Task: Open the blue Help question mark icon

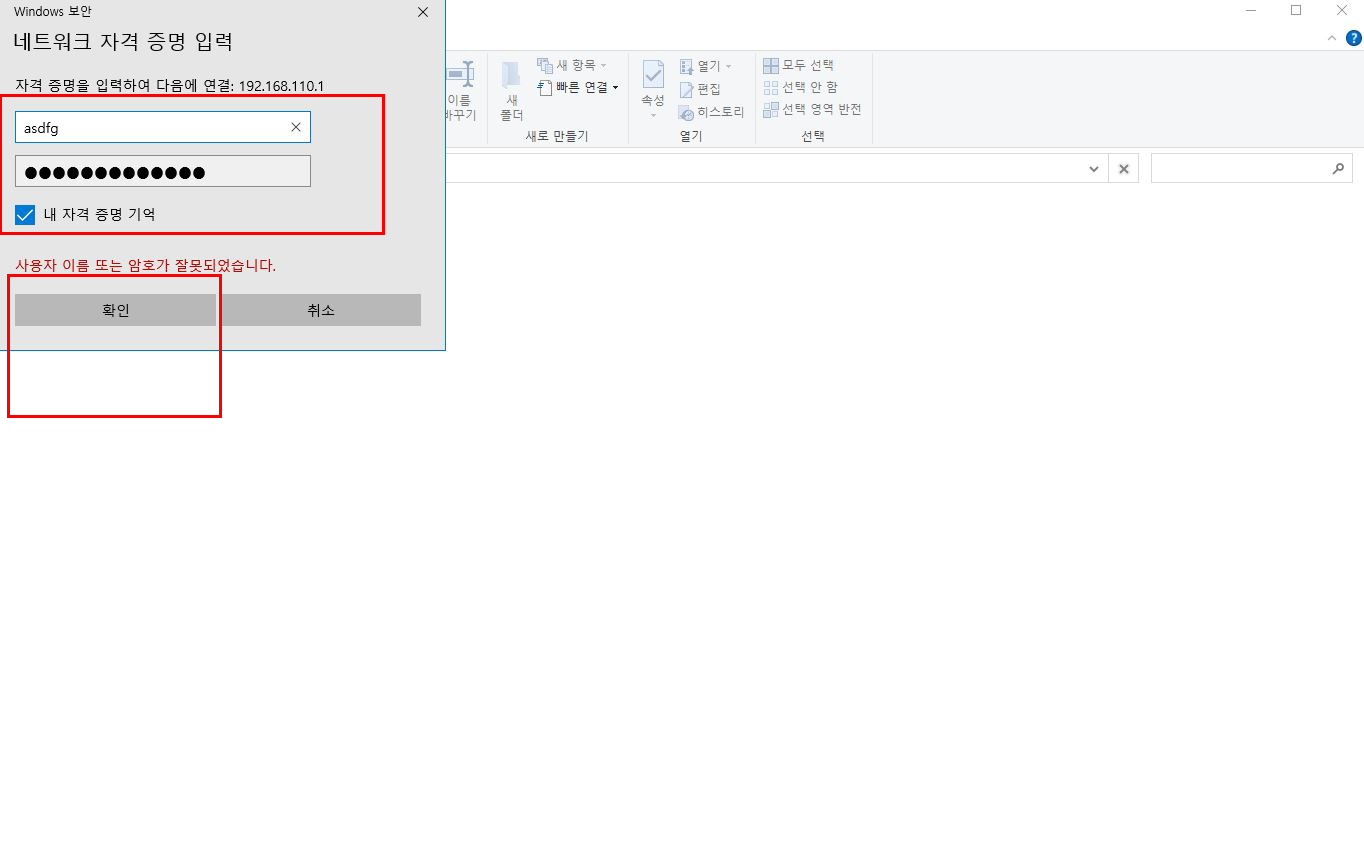Action: 1353,38
